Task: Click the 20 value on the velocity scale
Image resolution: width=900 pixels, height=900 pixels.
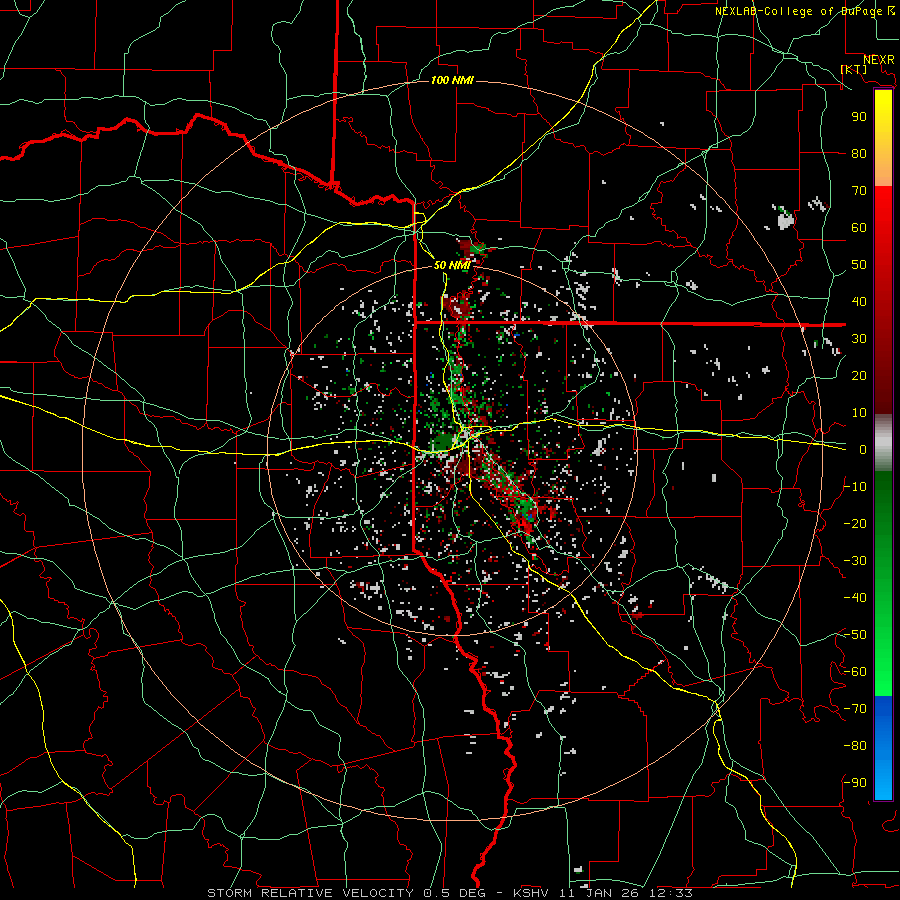Action: 859,376
